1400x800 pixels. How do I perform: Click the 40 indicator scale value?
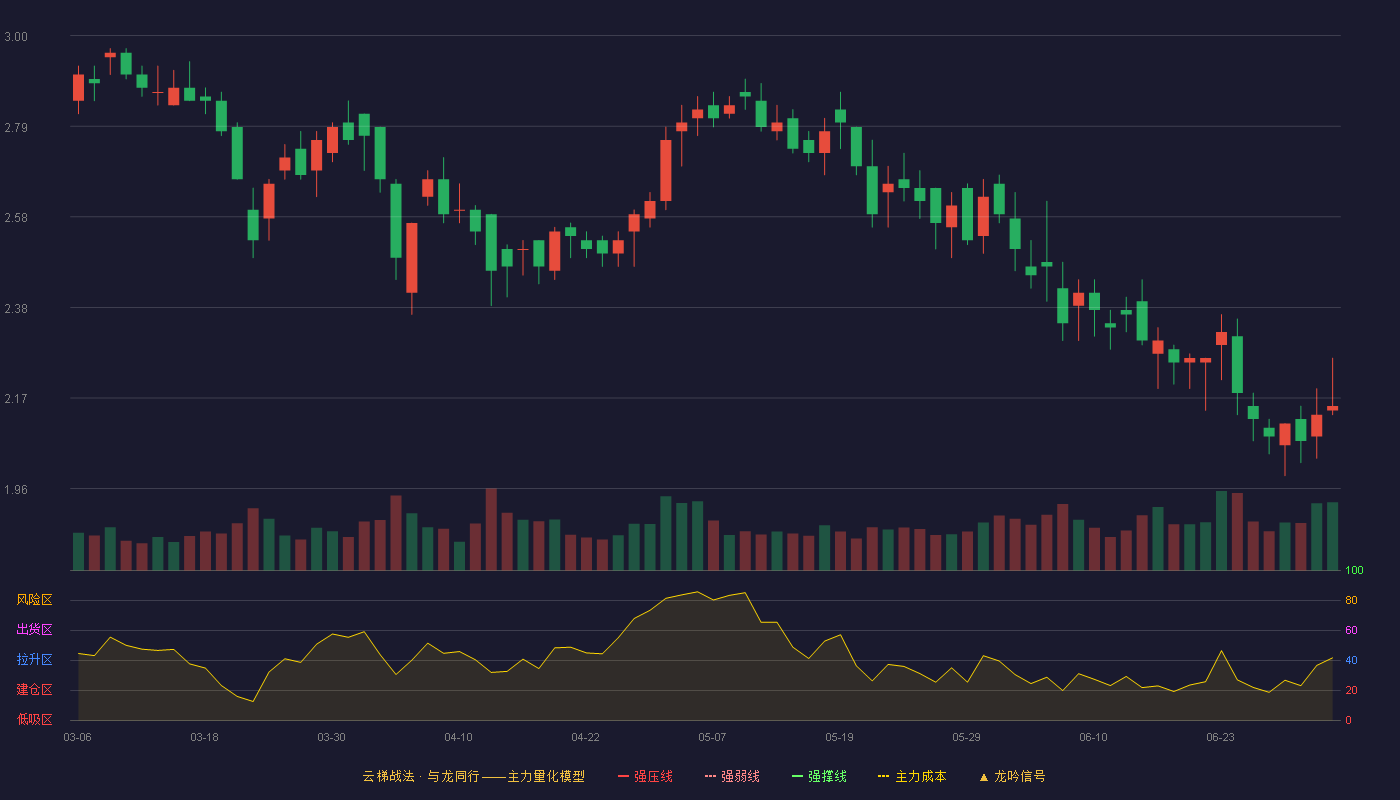coord(1351,660)
